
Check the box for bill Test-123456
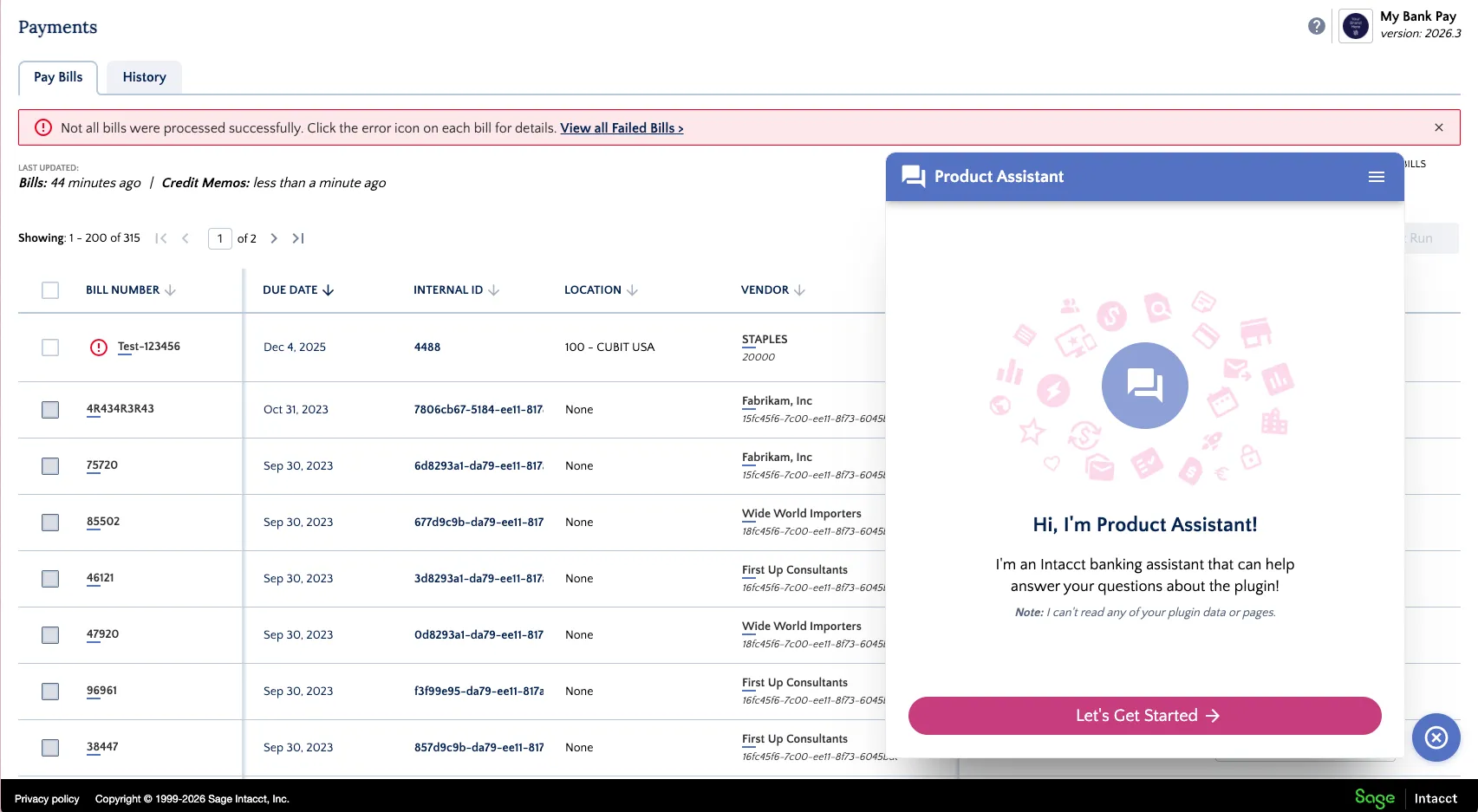coord(50,348)
